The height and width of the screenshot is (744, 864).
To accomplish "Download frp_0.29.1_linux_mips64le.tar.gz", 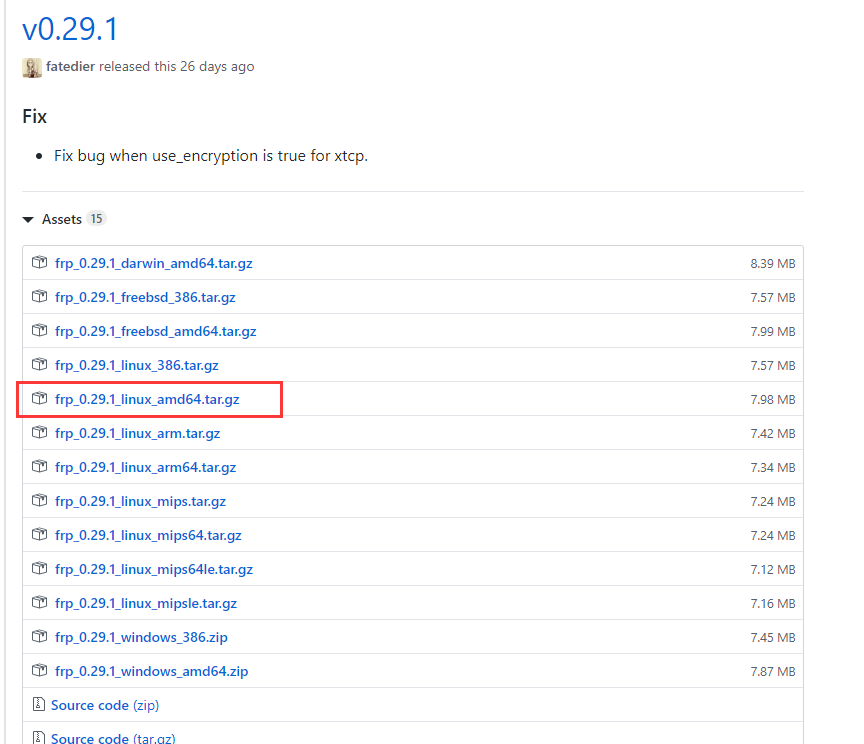I will (154, 569).
